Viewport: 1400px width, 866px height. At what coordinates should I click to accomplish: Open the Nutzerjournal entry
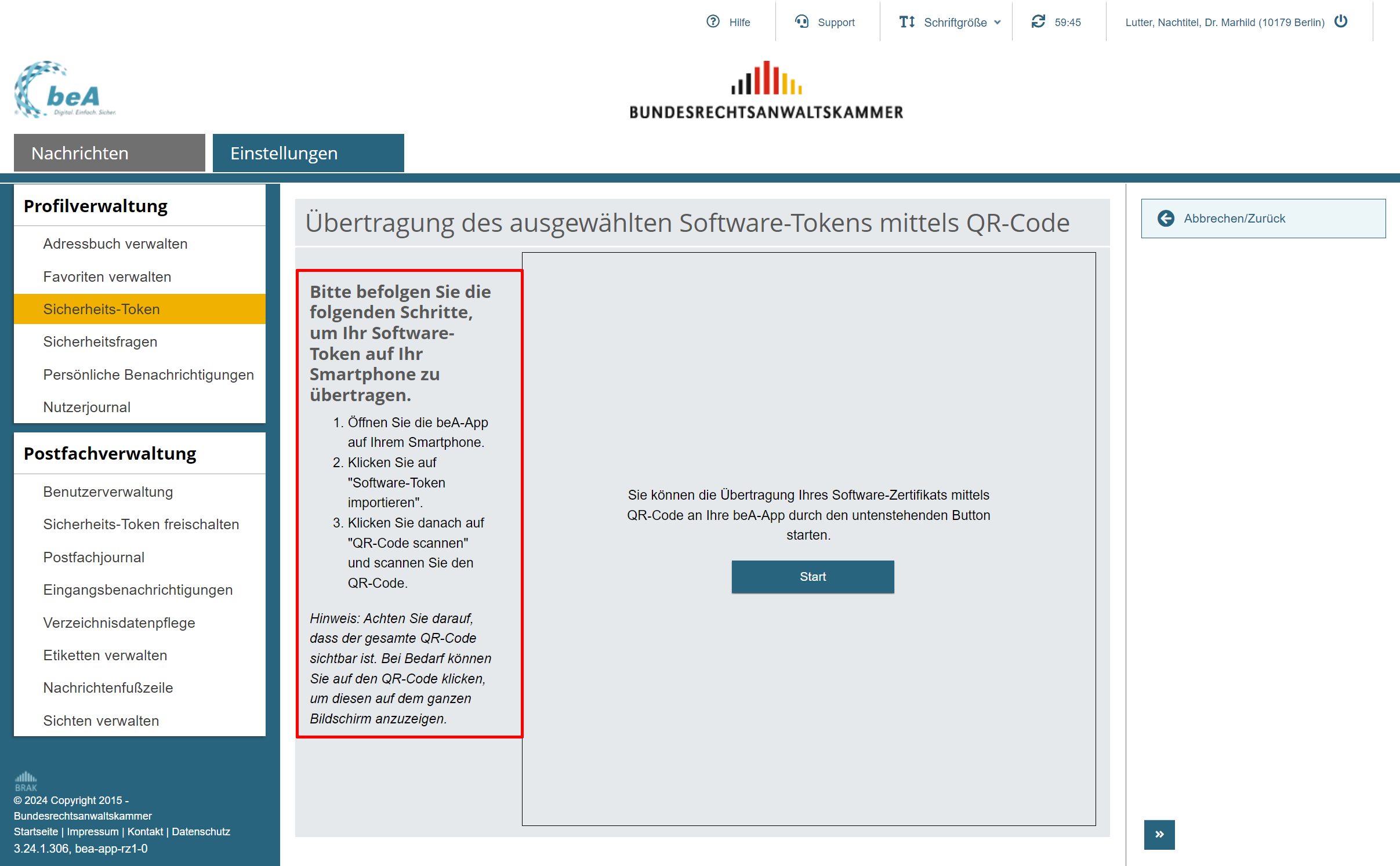(86, 407)
